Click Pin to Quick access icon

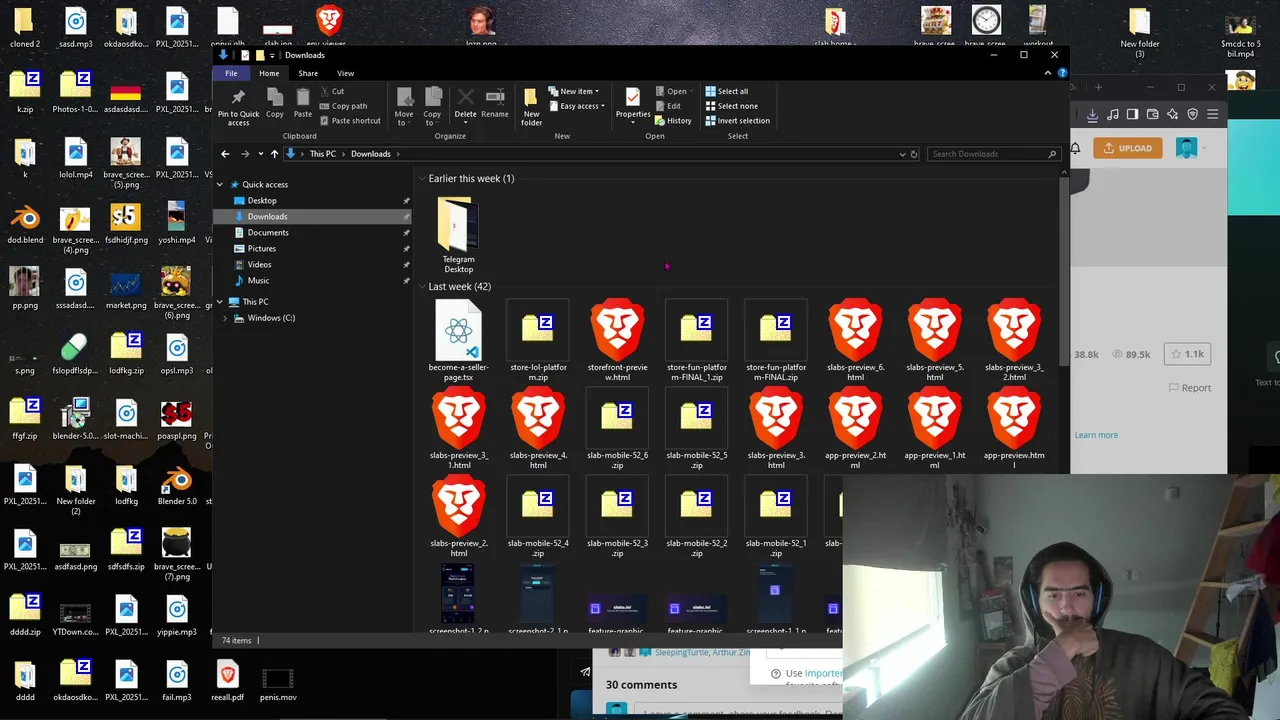pyautogui.click(x=238, y=106)
